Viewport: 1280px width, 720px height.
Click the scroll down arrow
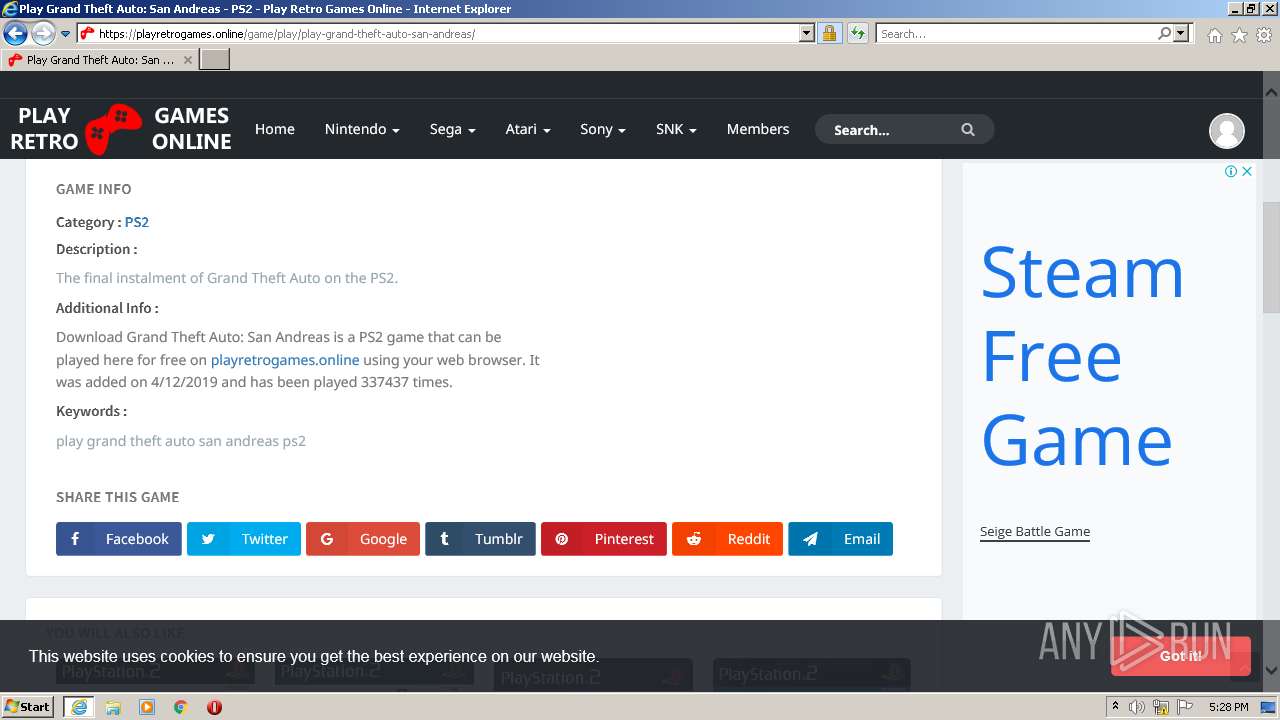pos(1271,671)
